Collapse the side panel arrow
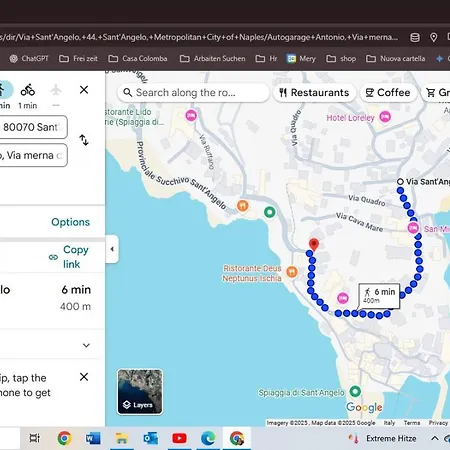Image resolution: width=450 pixels, height=450 pixels. point(112,249)
